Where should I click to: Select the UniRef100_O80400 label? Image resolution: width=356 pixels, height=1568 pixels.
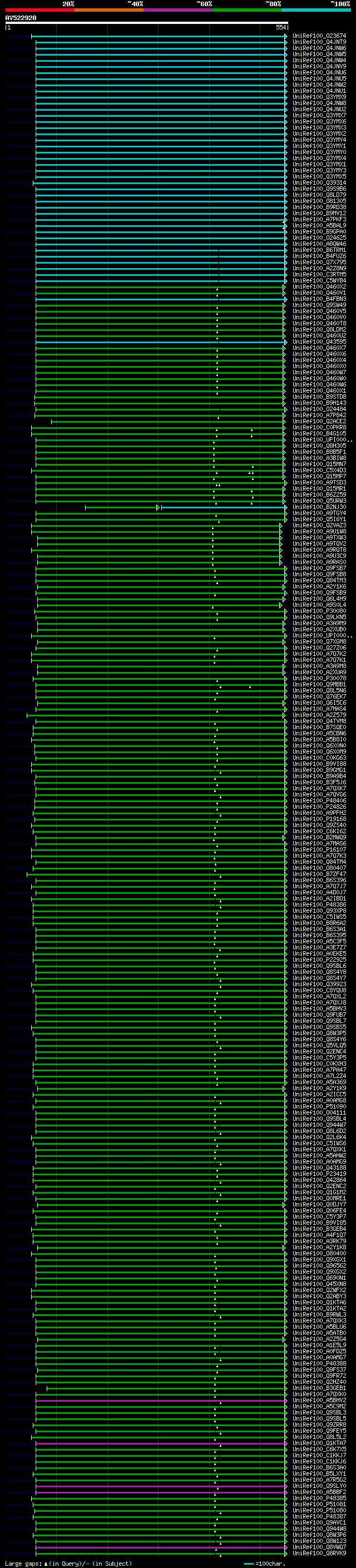tap(319, 1253)
